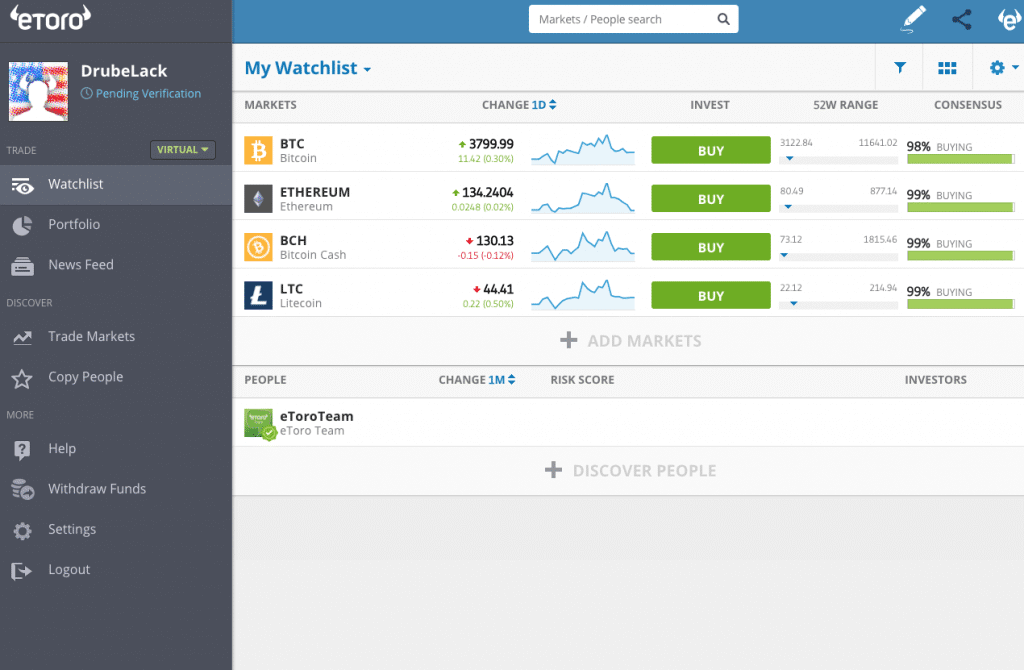Open the LTC price sparkline chart

[583, 295]
